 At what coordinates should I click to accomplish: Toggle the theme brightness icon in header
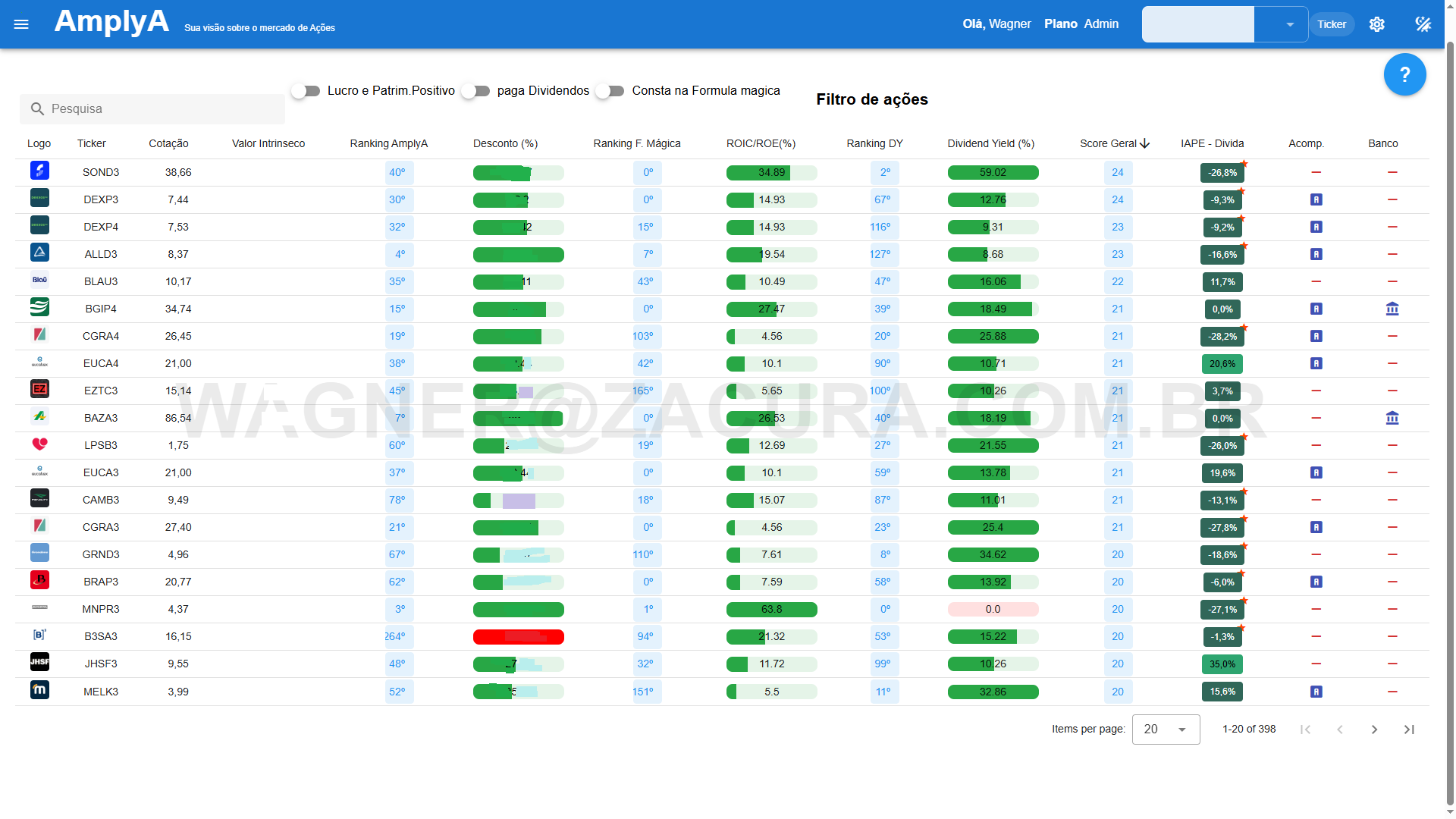coord(1423,24)
